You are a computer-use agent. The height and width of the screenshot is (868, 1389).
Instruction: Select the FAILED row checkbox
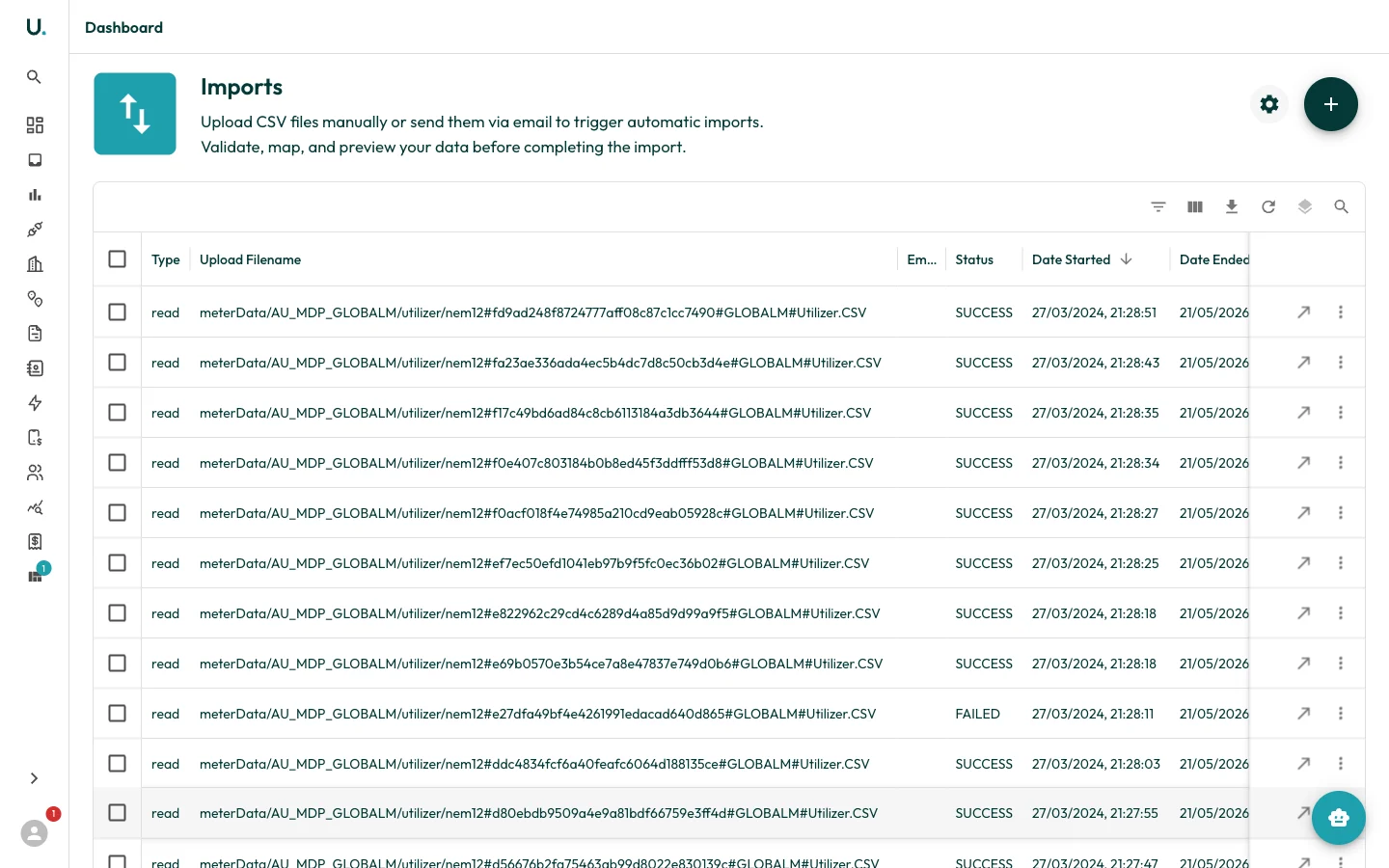coord(118,714)
